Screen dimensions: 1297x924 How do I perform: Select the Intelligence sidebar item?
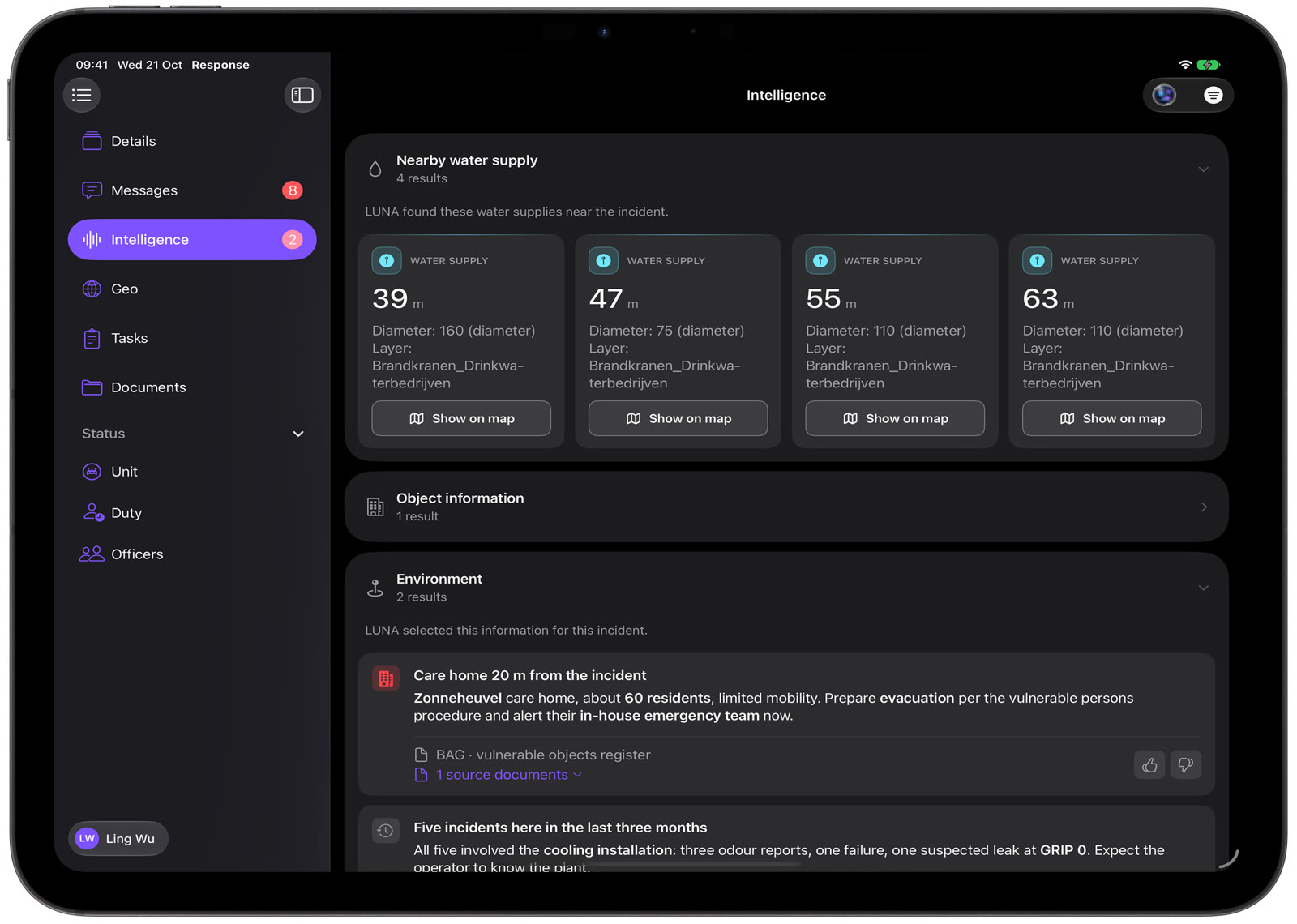point(192,240)
